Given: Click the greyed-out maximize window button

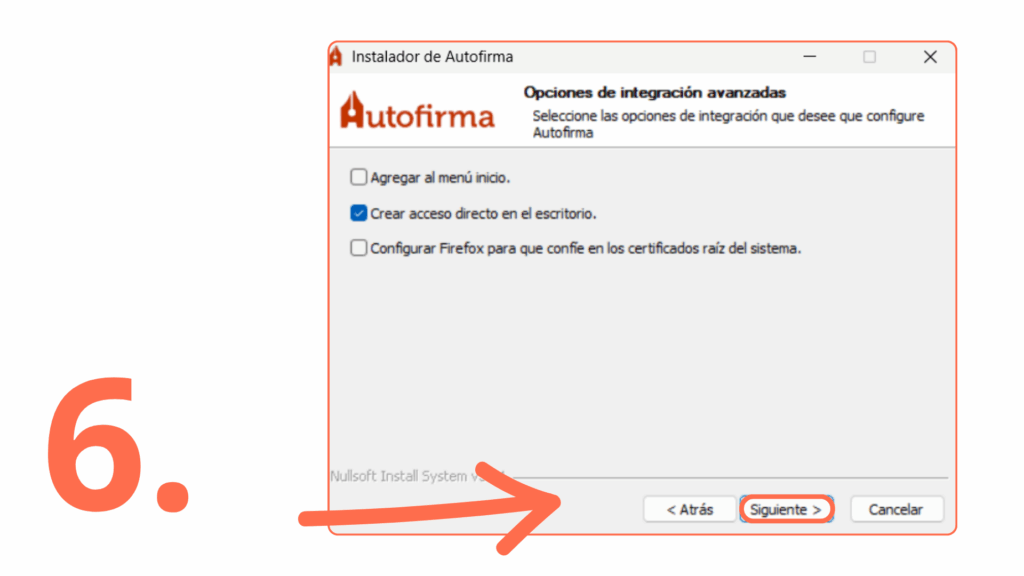Looking at the screenshot, I should [869, 57].
